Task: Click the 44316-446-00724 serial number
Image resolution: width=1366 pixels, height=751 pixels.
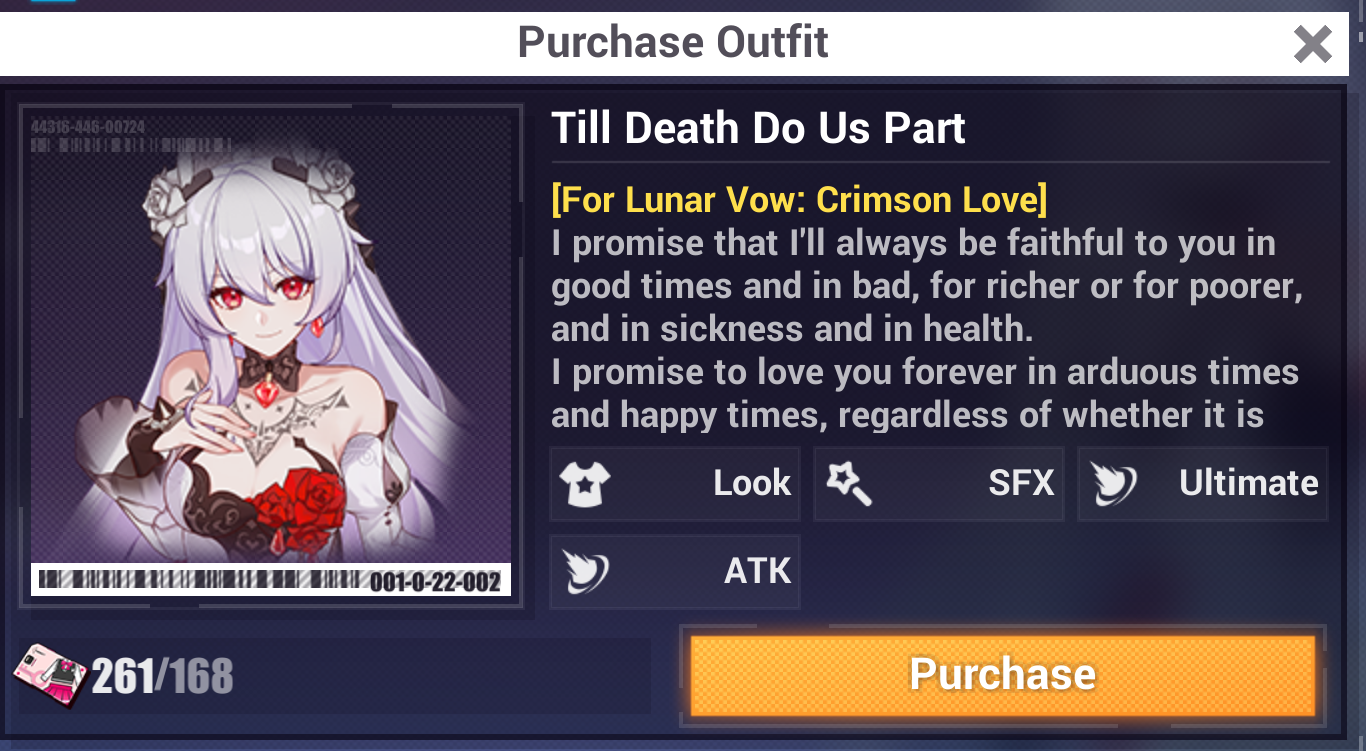Action: 88,127
